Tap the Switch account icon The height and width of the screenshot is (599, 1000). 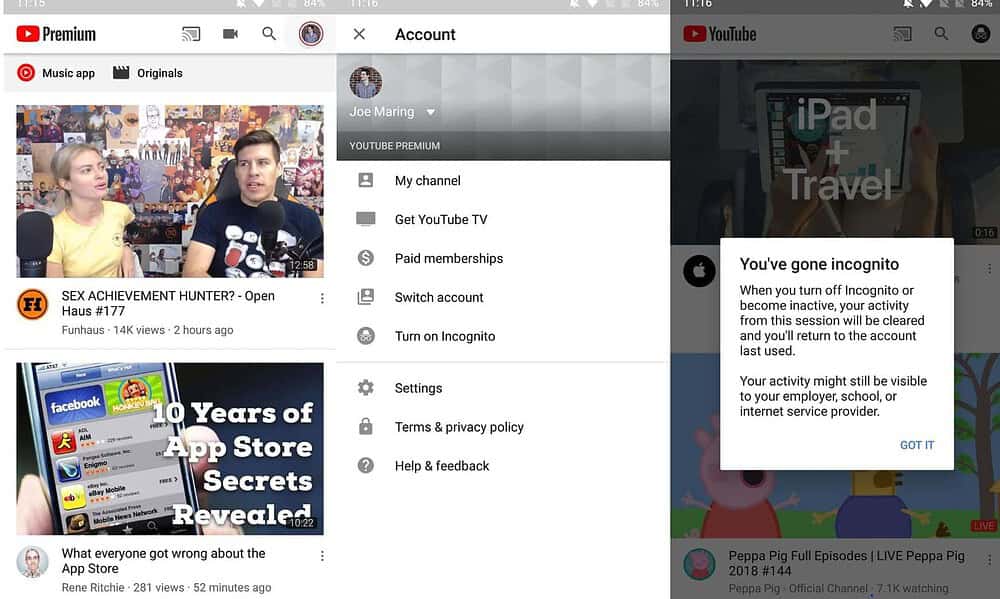[365, 297]
